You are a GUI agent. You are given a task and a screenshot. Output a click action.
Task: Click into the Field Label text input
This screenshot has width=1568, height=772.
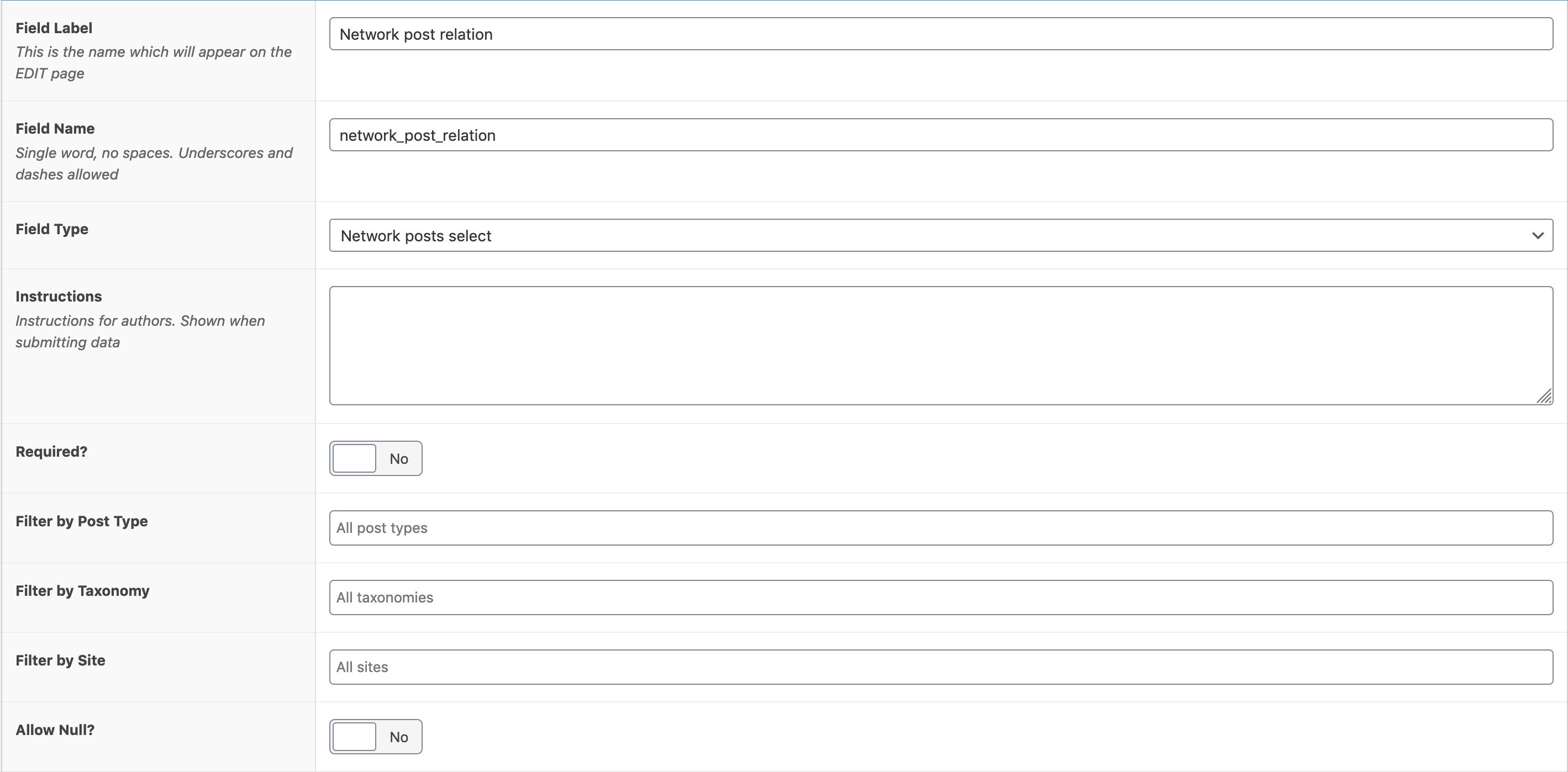tap(940, 34)
